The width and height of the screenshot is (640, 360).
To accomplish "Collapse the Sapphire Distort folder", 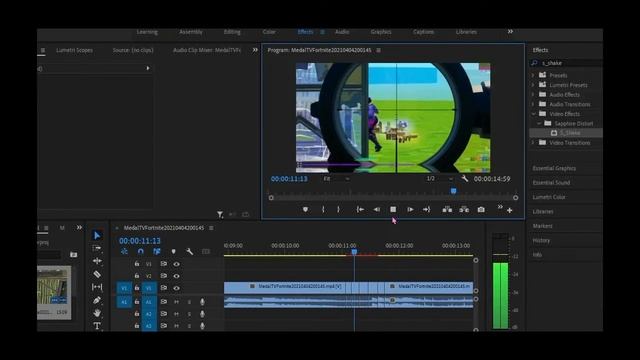I will 539,123.
